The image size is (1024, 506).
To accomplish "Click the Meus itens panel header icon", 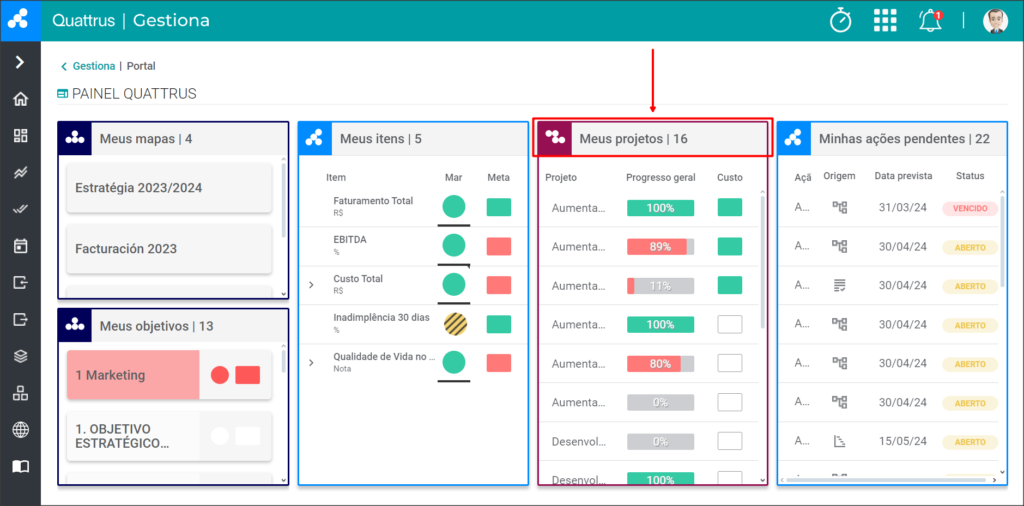I will pyautogui.click(x=315, y=138).
